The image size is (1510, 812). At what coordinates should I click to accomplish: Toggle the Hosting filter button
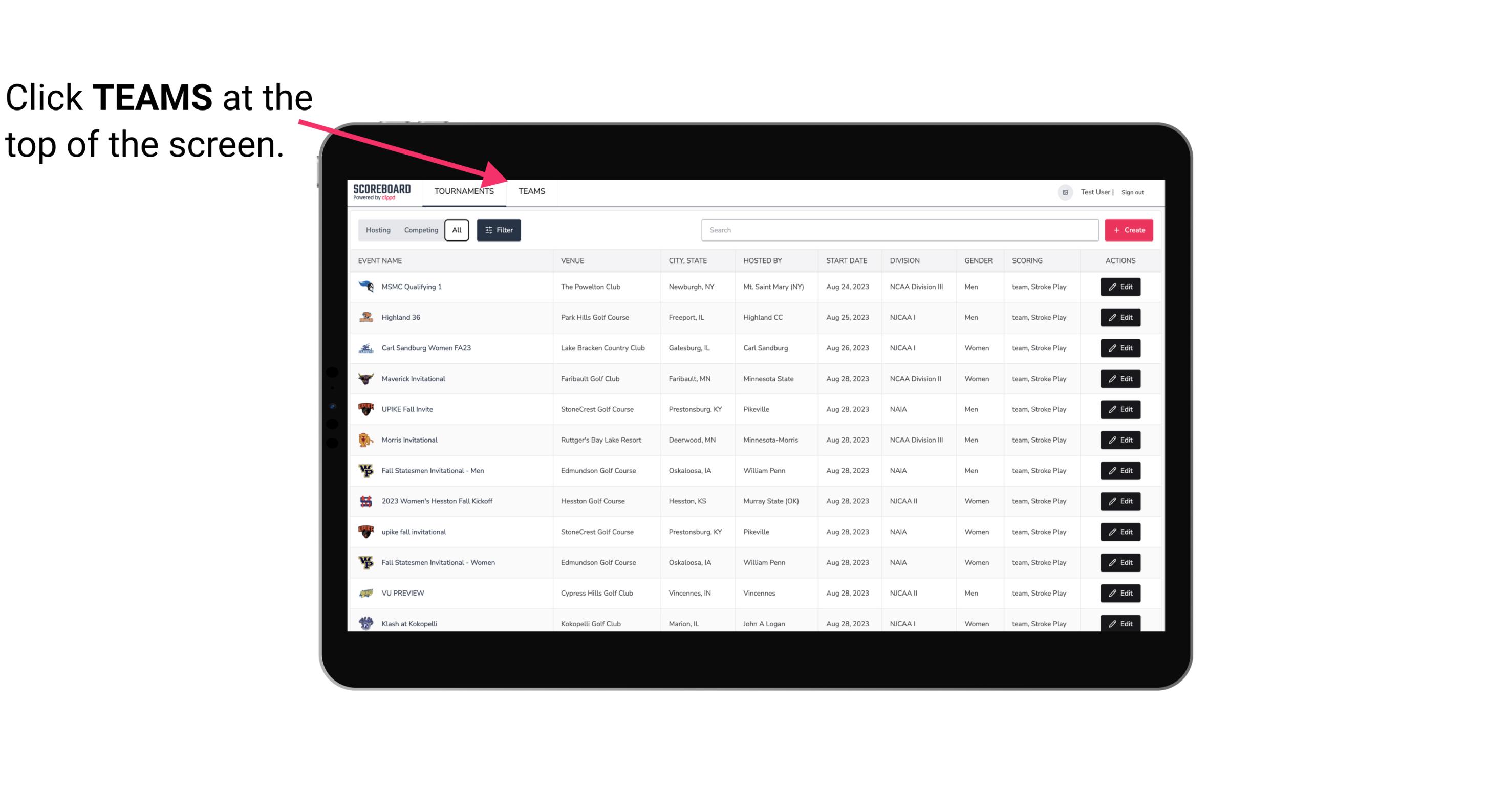point(377,229)
